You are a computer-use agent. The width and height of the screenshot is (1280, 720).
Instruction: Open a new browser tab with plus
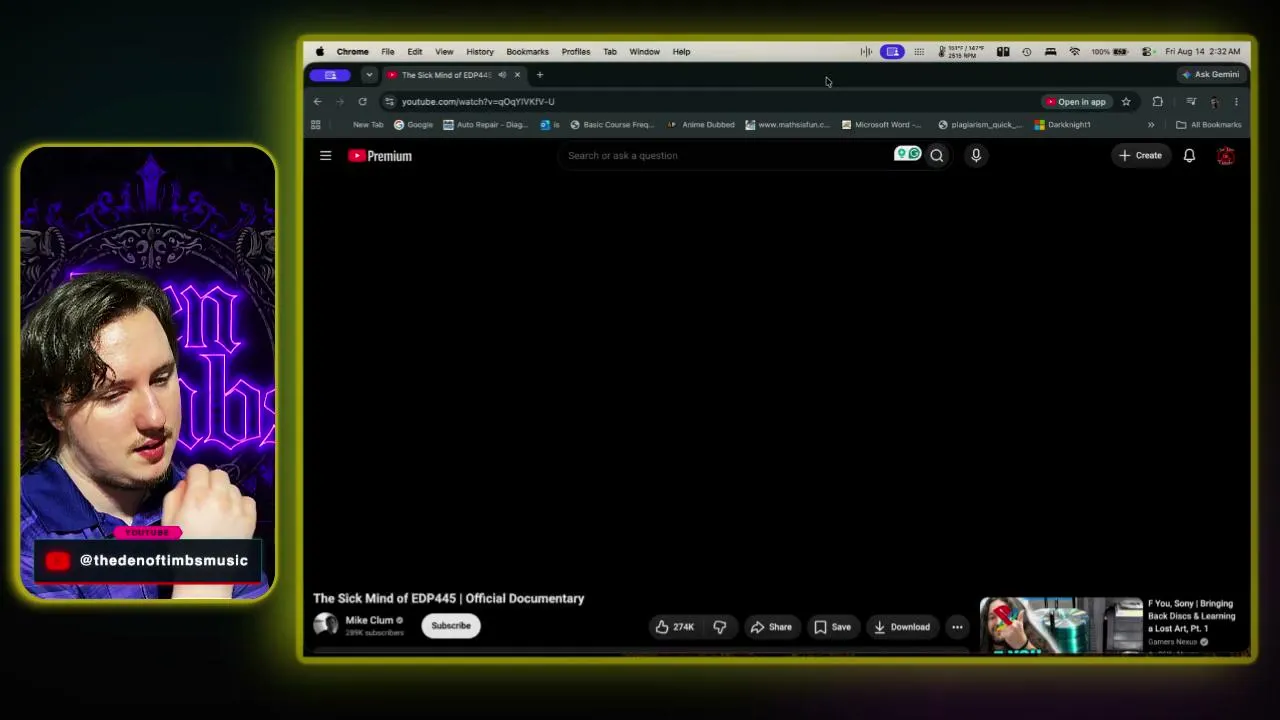[540, 75]
